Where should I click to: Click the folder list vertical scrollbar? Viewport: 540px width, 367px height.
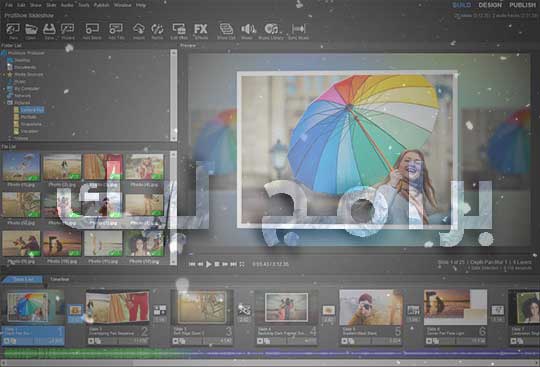174,95
